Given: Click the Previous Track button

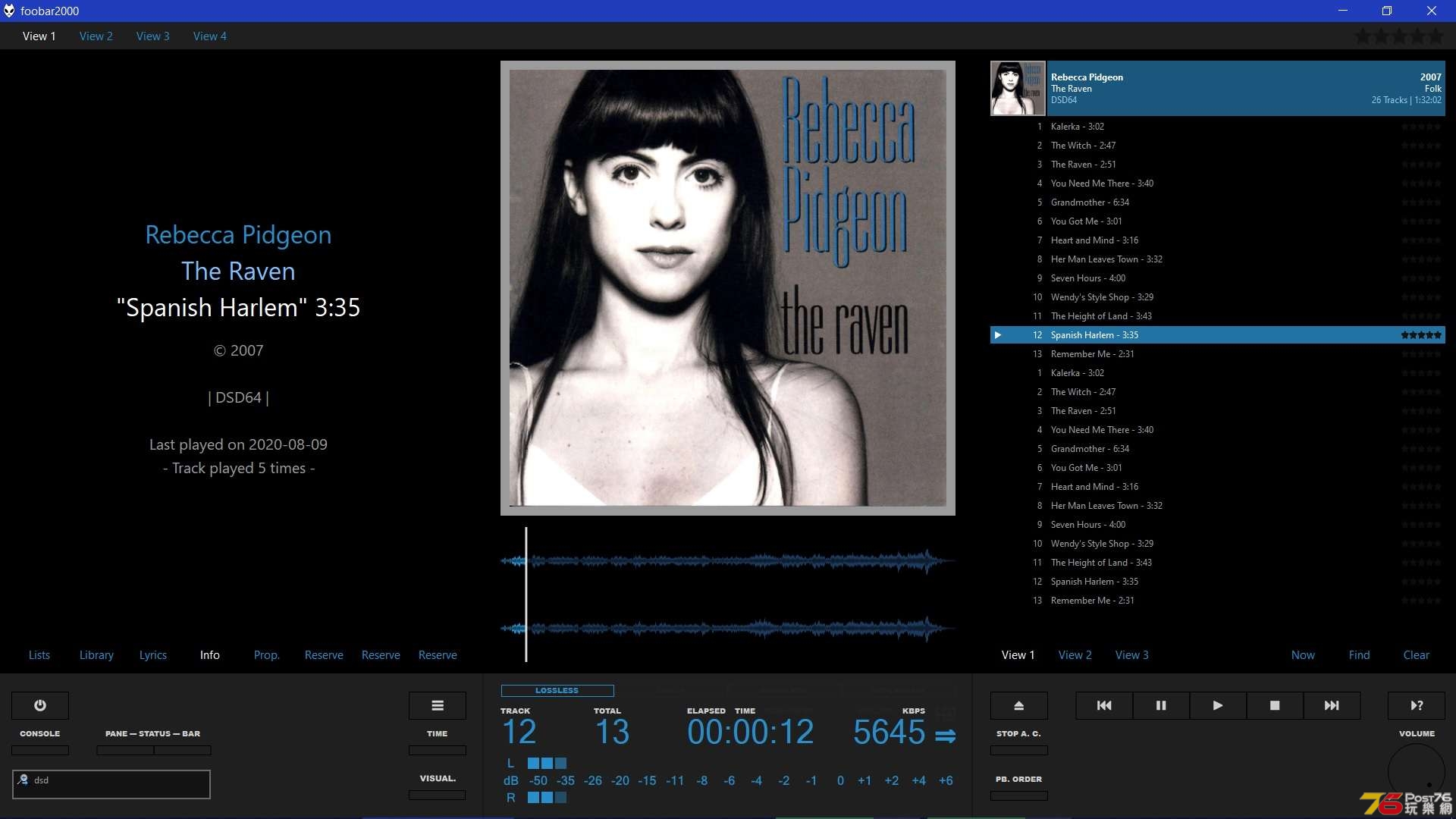Looking at the screenshot, I should pos(1104,705).
